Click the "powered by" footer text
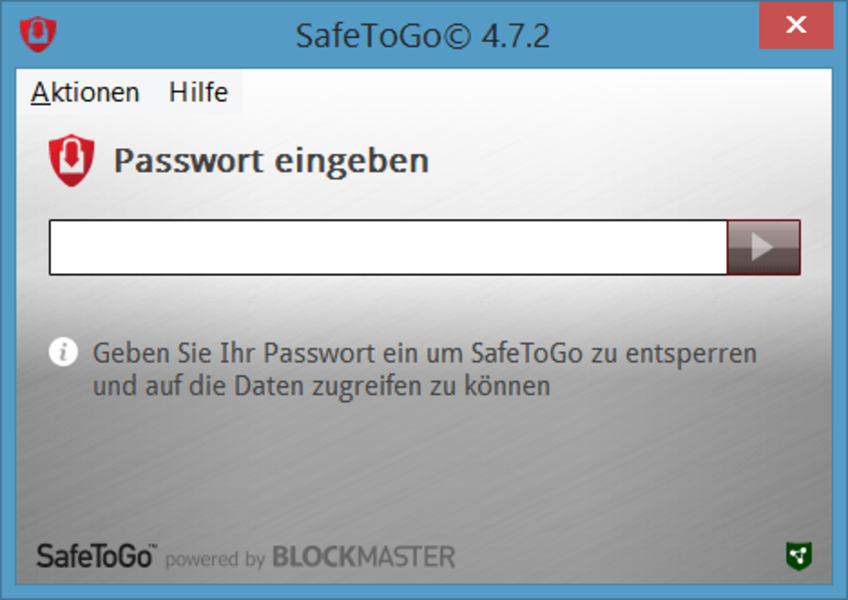The height and width of the screenshot is (600, 848). pos(215,559)
